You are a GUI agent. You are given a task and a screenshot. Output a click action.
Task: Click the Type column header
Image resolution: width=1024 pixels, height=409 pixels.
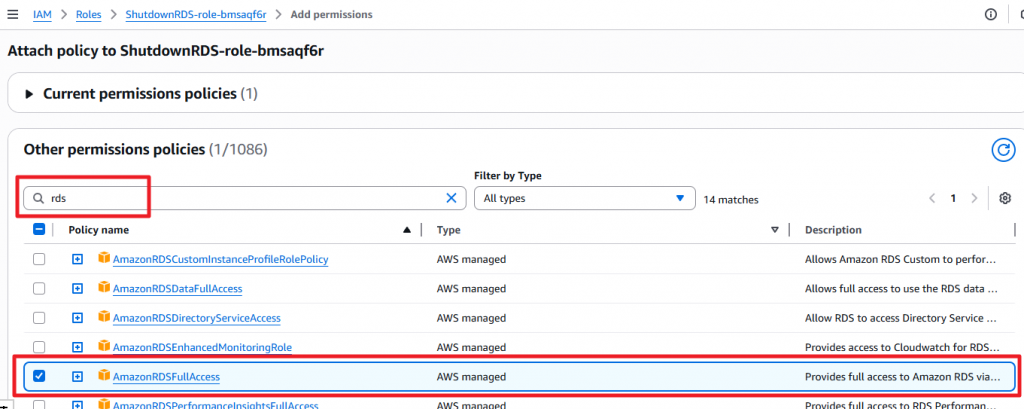[x=448, y=230]
